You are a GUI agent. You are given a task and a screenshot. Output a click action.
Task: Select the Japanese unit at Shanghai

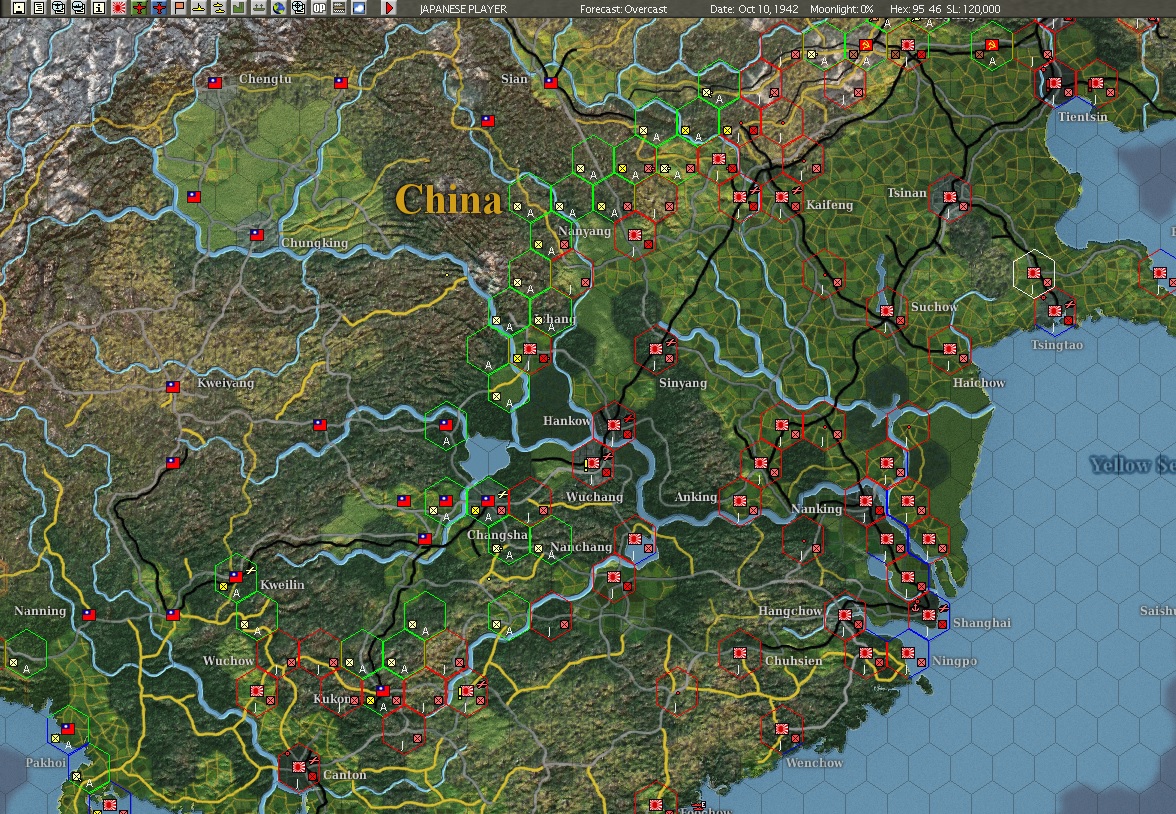(928, 615)
